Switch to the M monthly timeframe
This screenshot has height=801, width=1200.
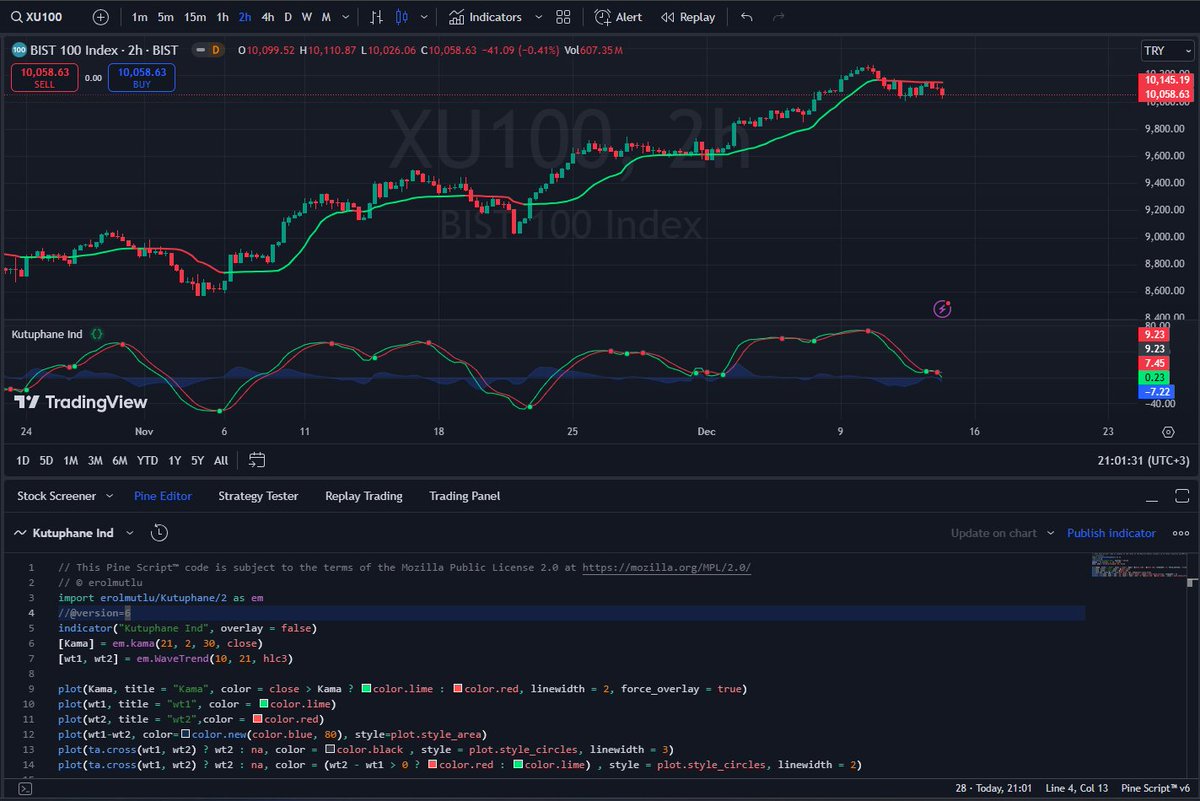tap(326, 17)
